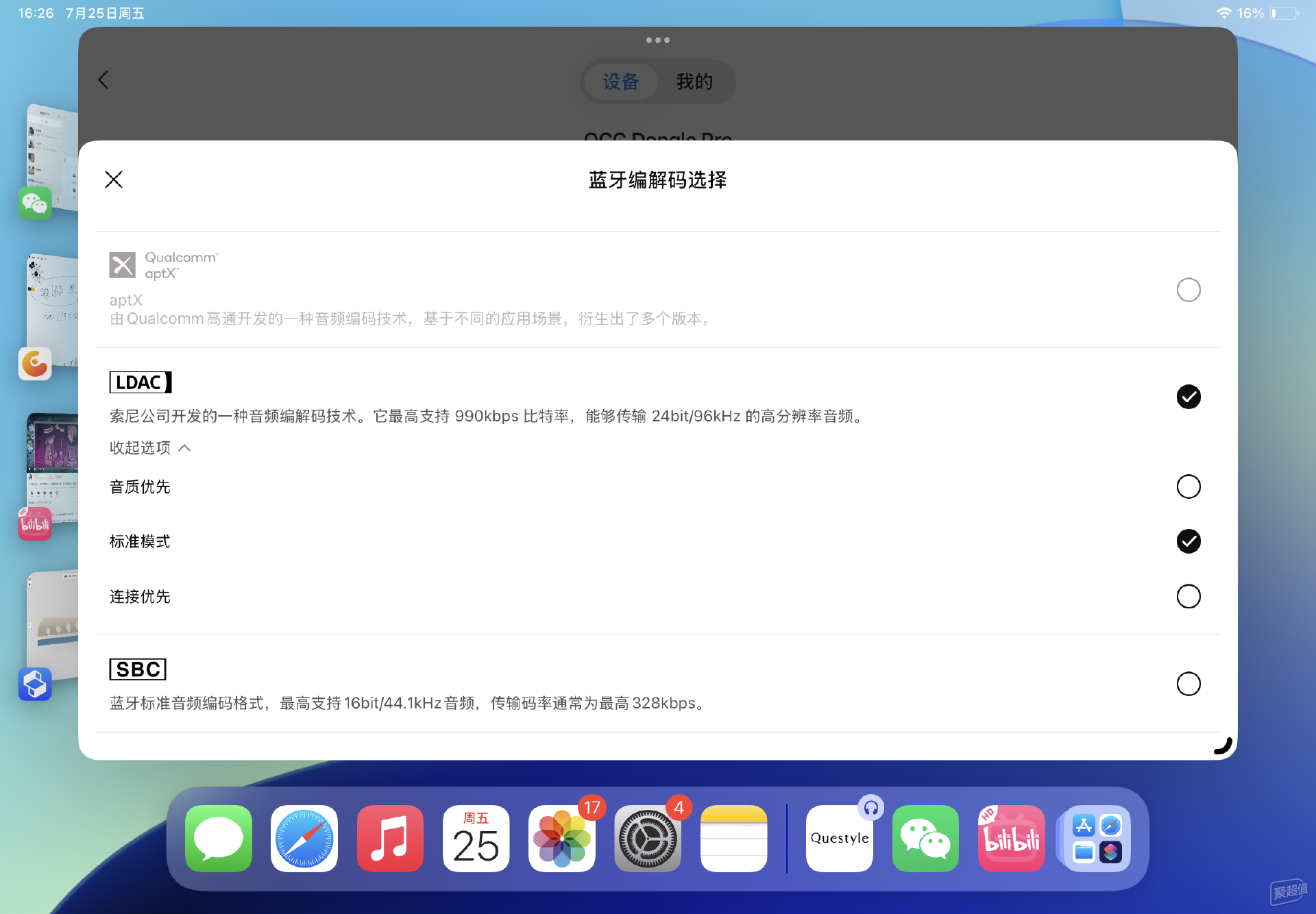Viewport: 1316px width, 914px height.
Task: Open Questyle app from the dock
Action: pyautogui.click(x=840, y=839)
